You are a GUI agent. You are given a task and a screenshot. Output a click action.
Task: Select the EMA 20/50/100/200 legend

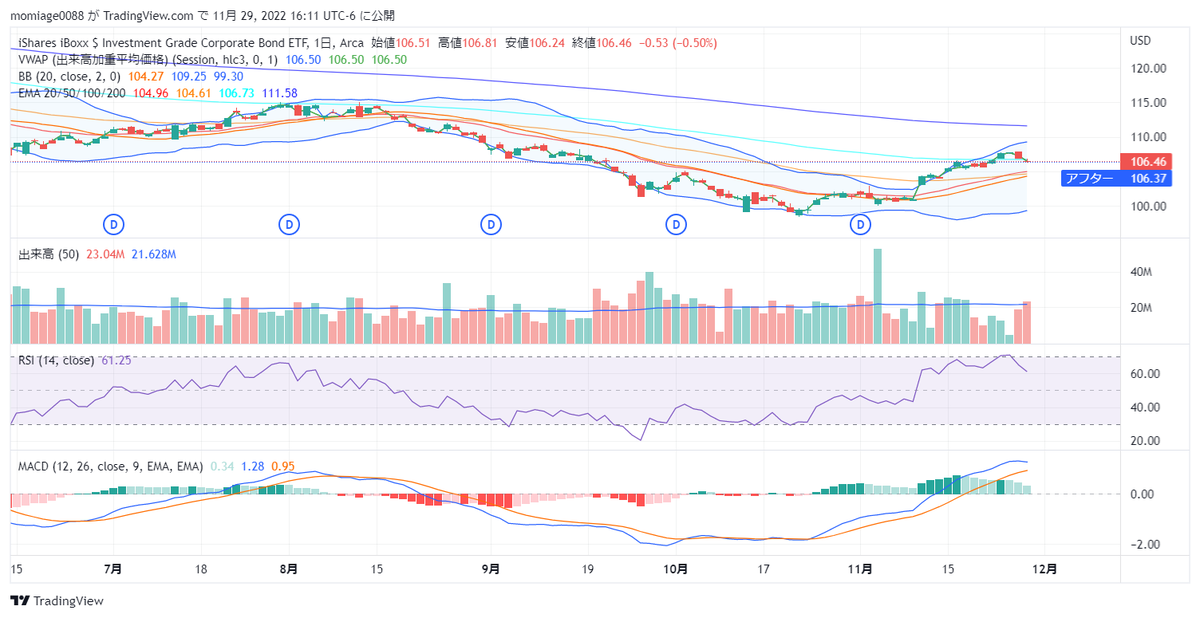click(x=72, y=93)
